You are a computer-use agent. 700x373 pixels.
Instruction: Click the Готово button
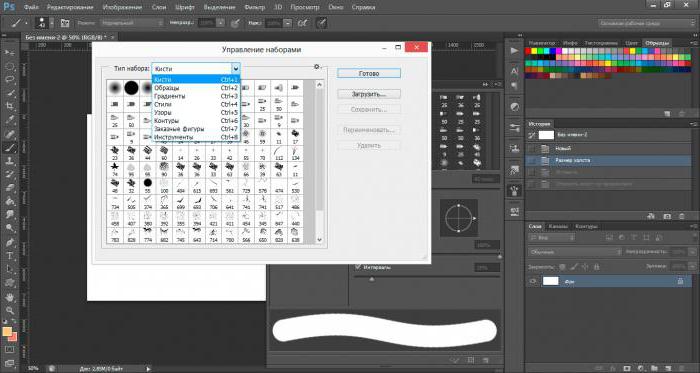369,73
